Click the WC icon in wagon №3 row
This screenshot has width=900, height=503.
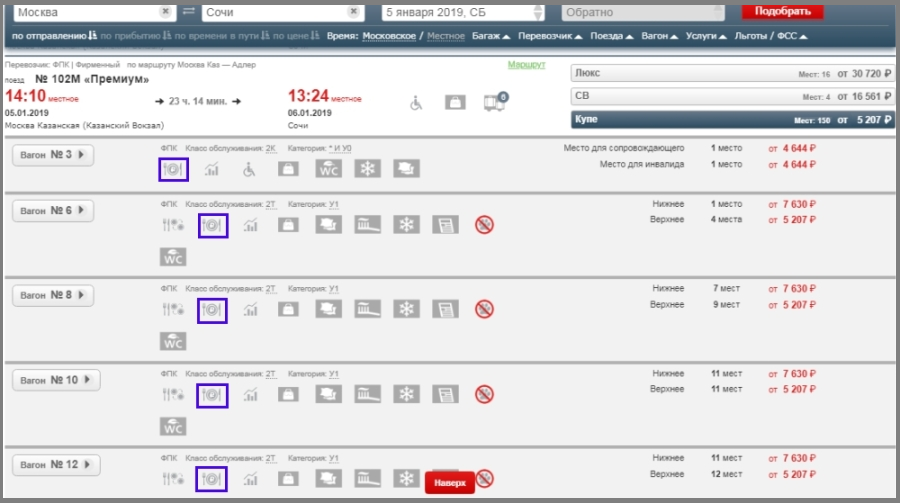click(x=330, y=169)
